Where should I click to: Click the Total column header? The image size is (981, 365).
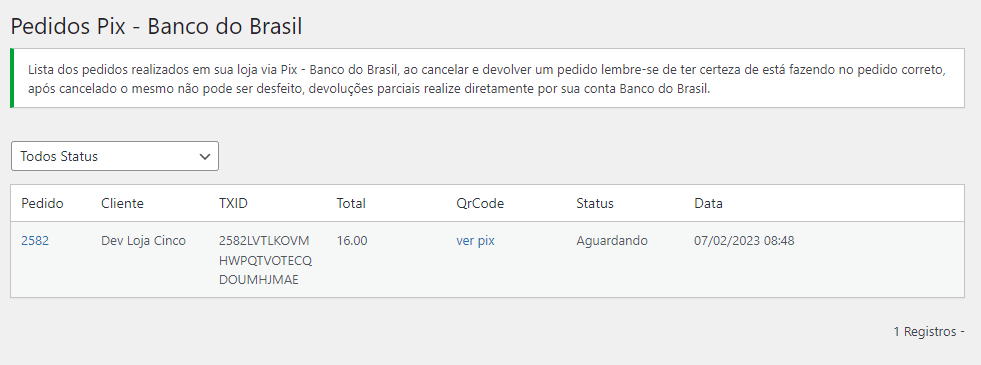click(x=351, y=203)
